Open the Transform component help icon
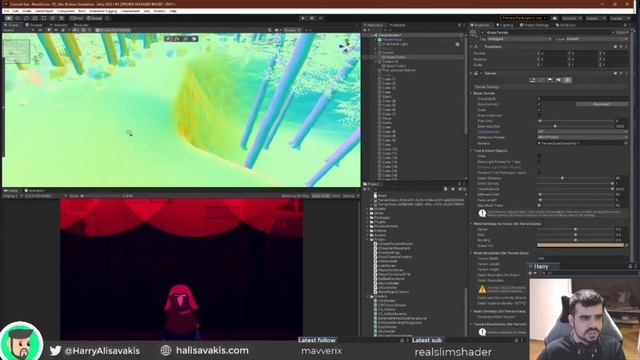This screenshot has width=640, height=360. pyautogui.click(x=616, y=47)
